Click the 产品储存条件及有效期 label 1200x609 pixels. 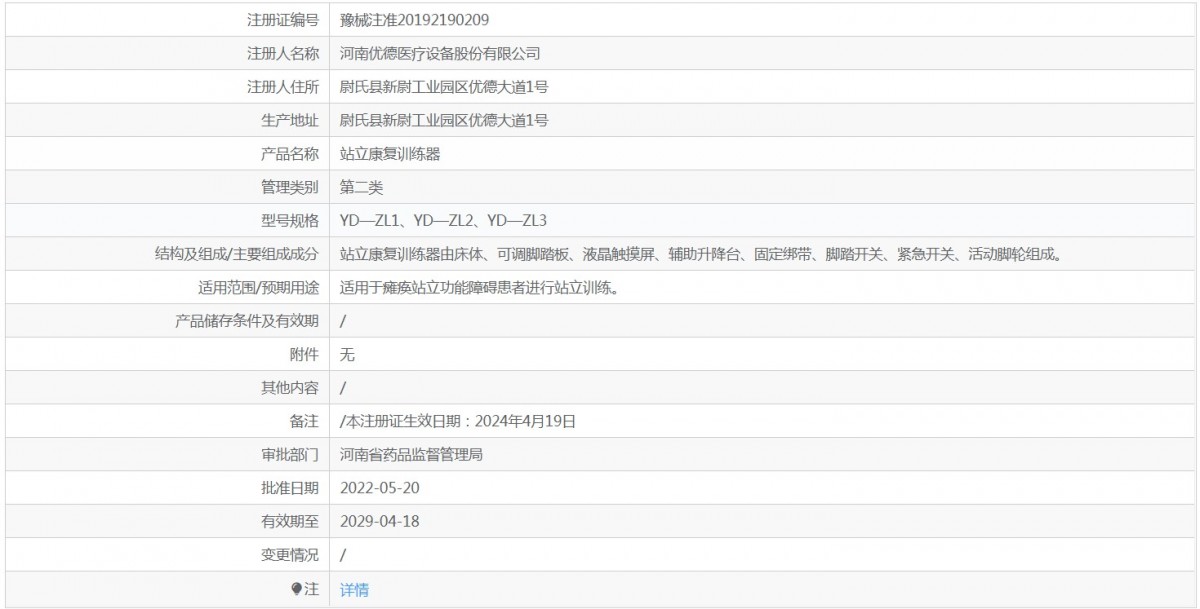pyautogui.click(x=247, y=321)
